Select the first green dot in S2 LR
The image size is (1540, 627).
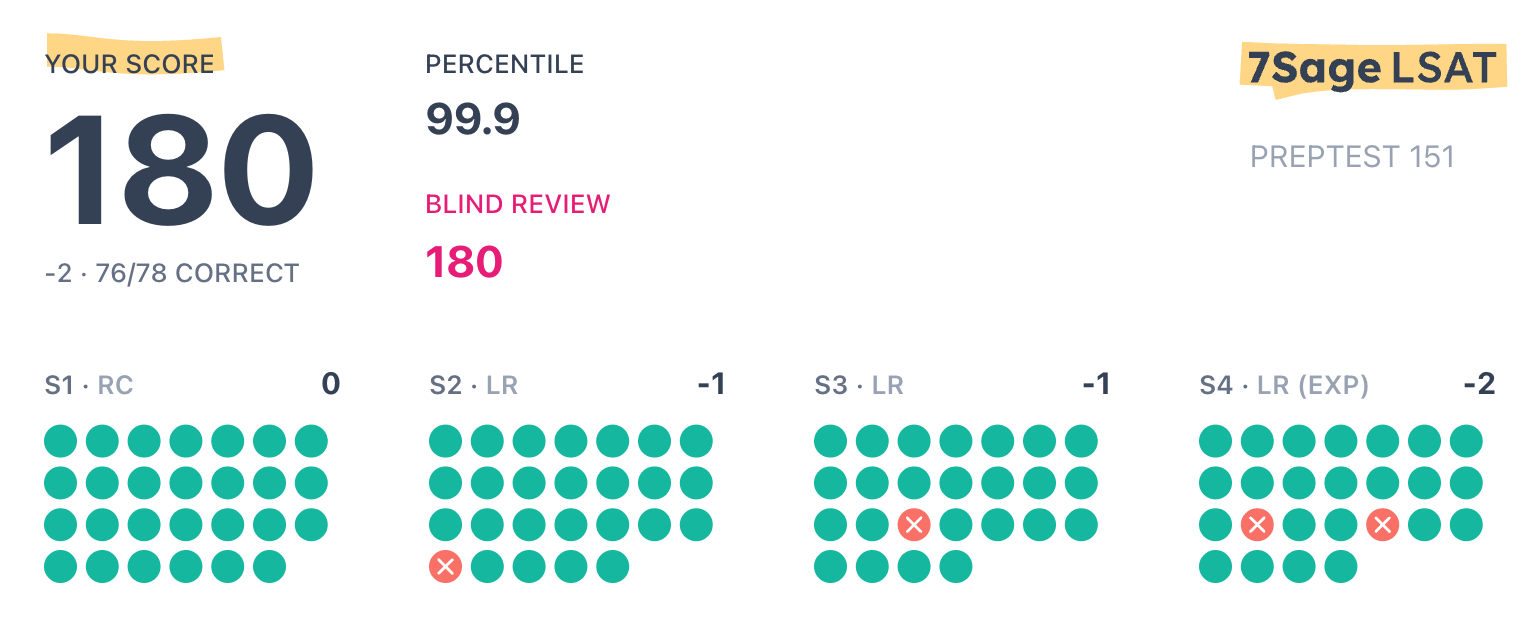(x=445, y=441)
